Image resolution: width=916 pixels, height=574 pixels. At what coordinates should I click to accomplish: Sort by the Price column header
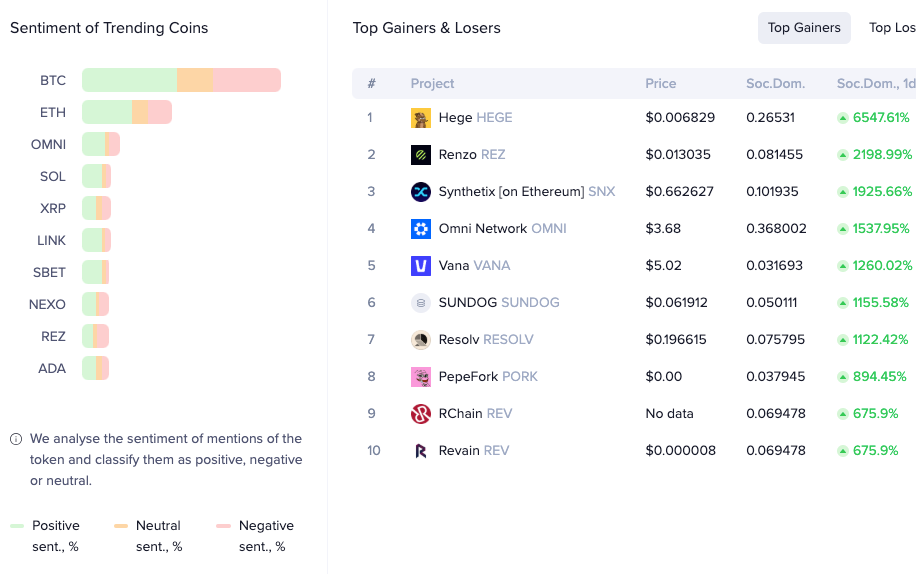coord(661,84)
